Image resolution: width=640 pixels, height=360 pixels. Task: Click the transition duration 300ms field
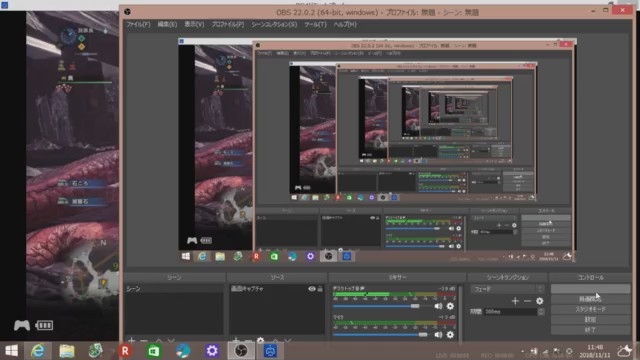pos(510,311)
